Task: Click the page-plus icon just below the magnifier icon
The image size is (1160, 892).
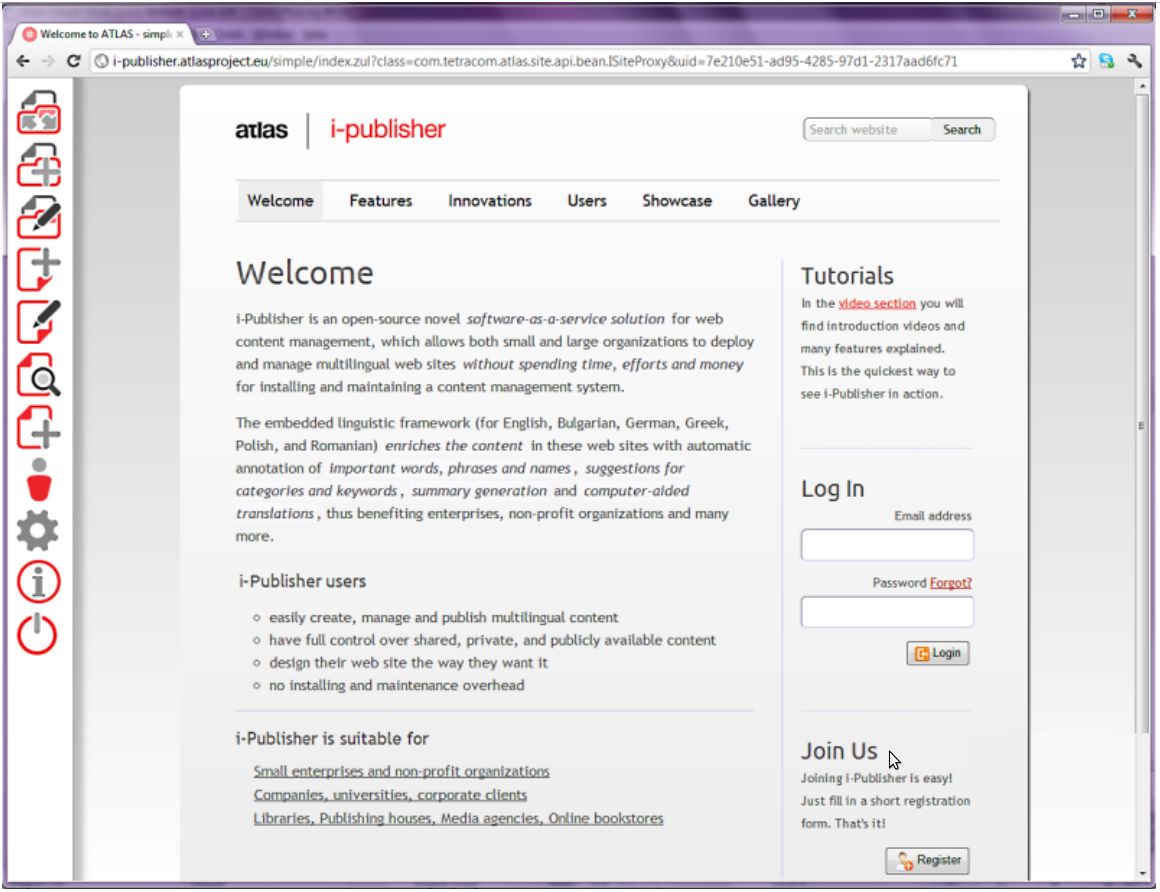Action: (x=39, y=427)
